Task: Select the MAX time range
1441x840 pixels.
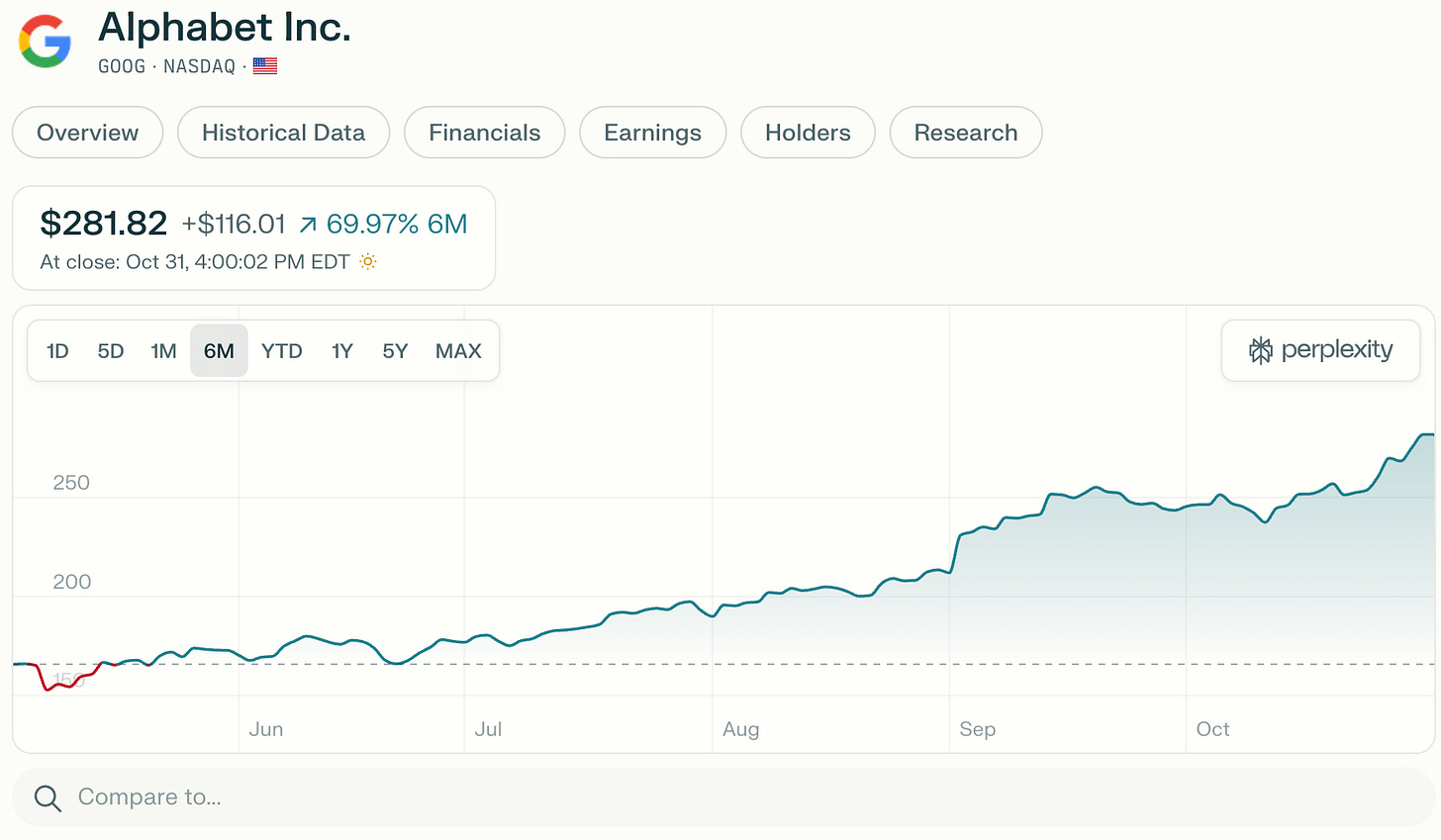Action: click(458, 351)
